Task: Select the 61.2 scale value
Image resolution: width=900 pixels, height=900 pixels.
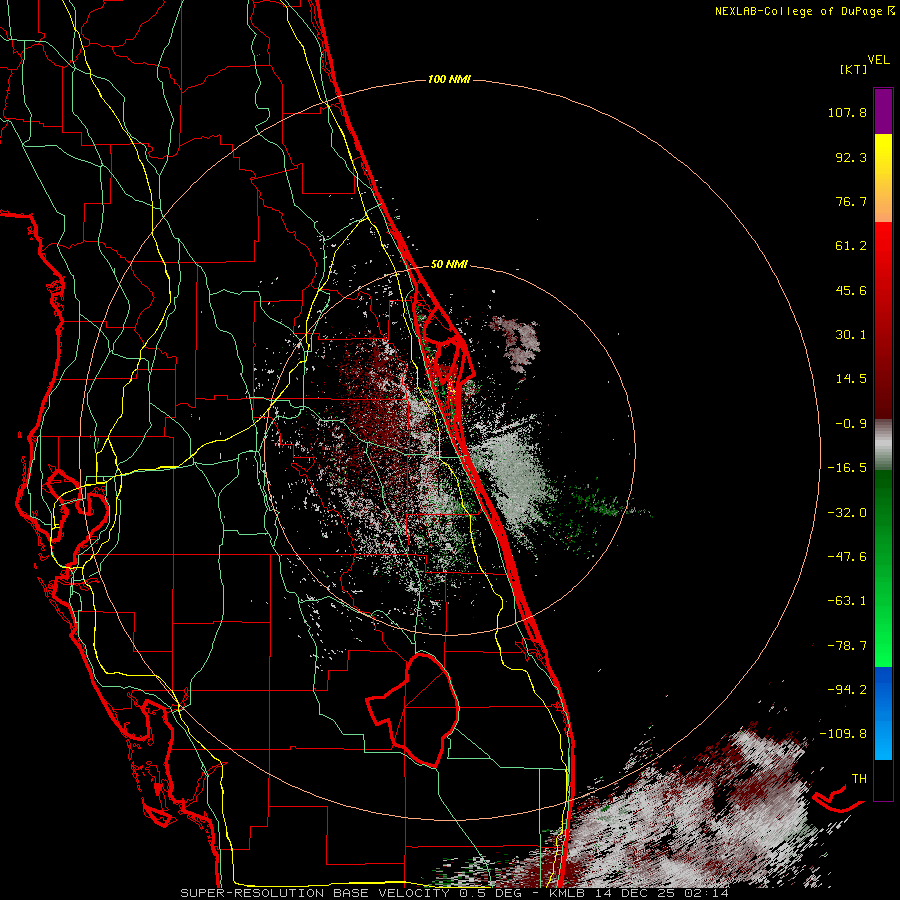Action: click(851, 246)
